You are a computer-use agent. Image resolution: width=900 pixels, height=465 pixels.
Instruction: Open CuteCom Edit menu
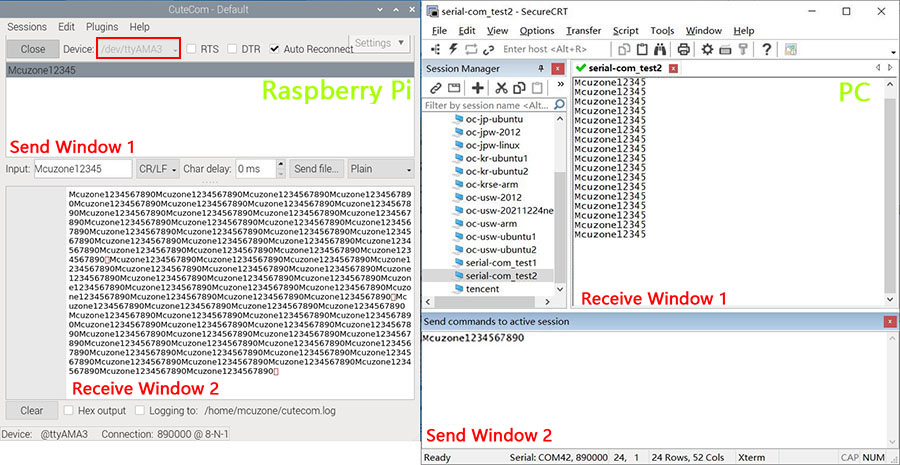67,27
